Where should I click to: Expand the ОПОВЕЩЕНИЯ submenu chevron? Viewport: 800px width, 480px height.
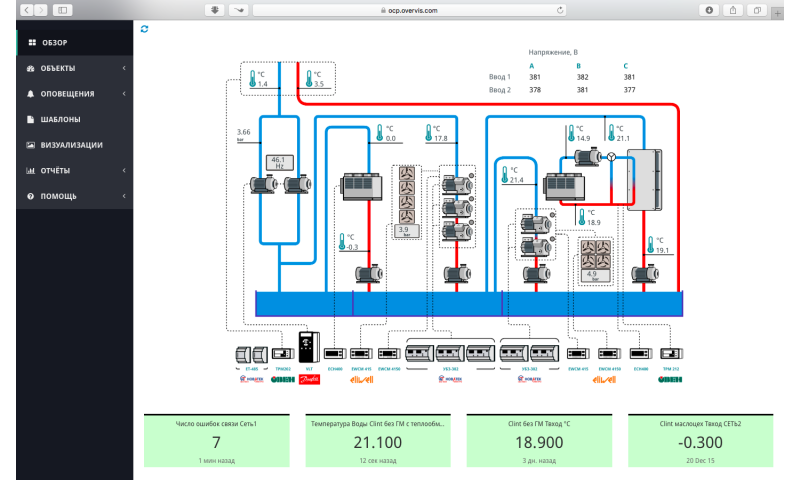click(123, 94)
